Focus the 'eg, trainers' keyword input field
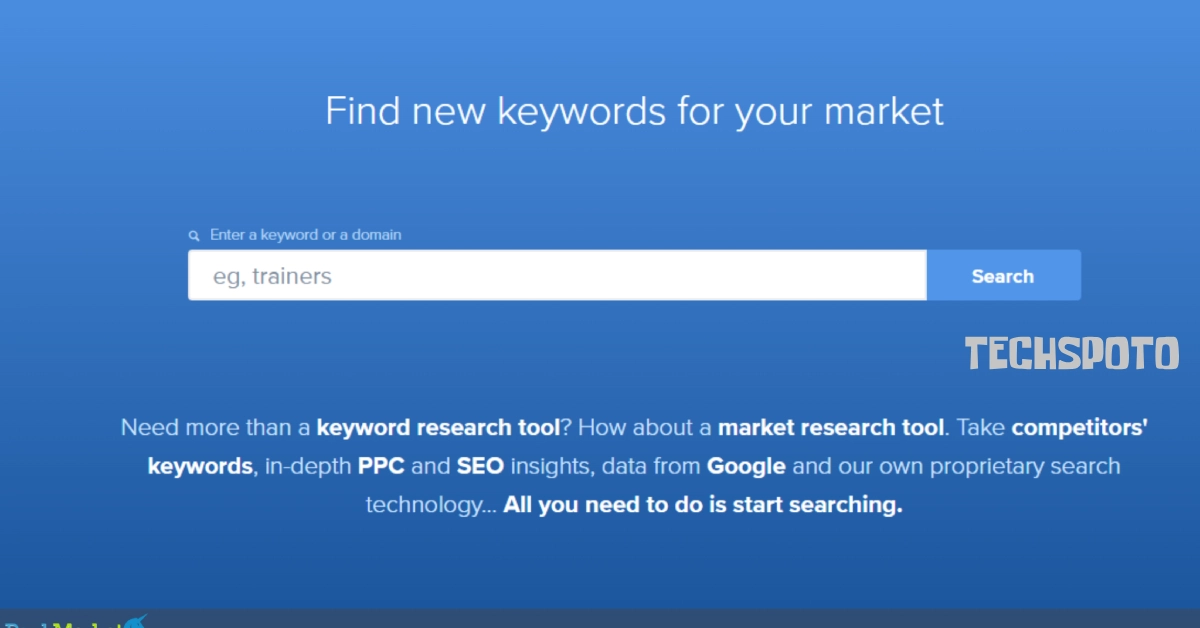1200x628 pixels. (556, 276)
